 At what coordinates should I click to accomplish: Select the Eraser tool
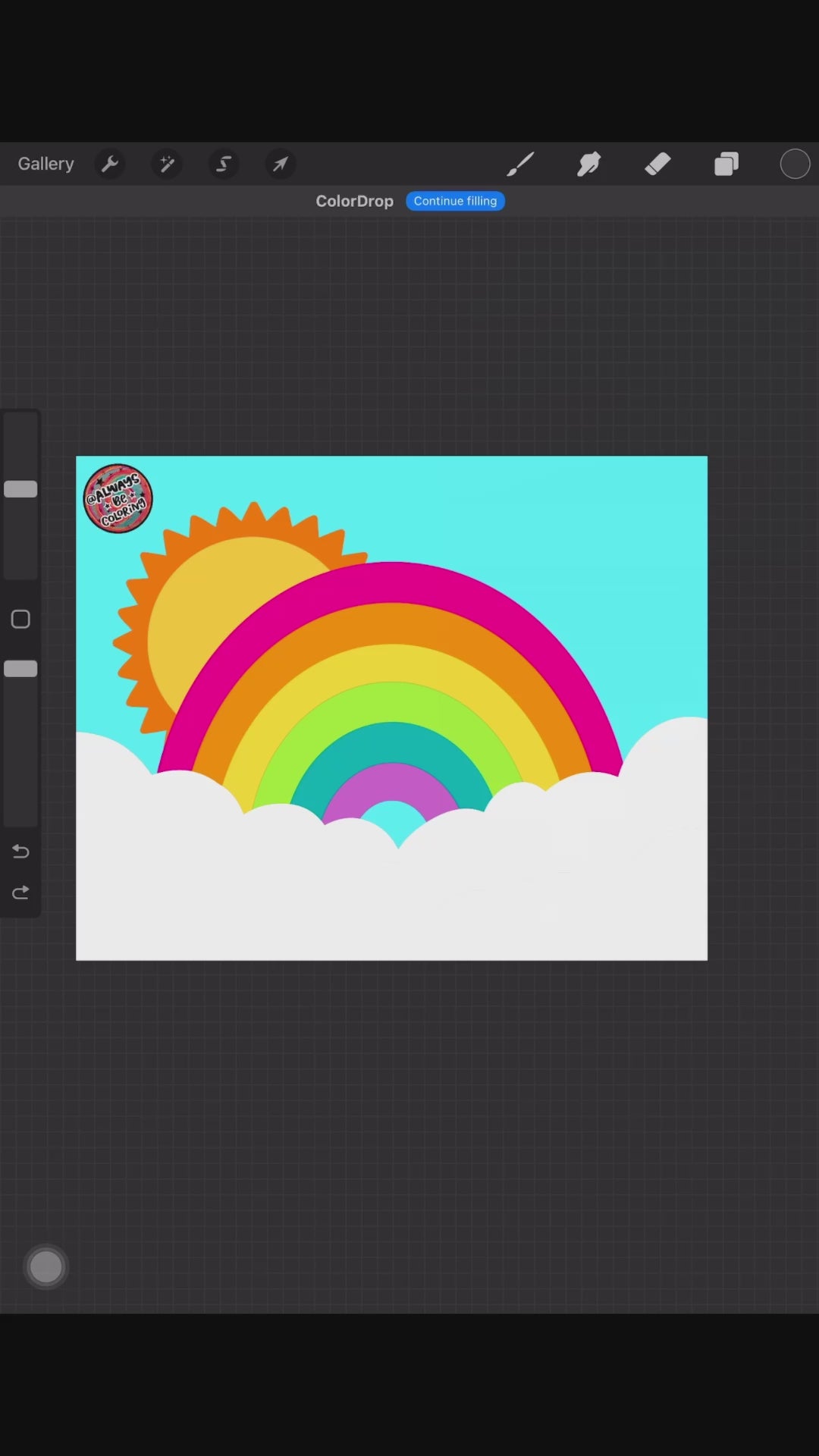[x=657, y=164]
